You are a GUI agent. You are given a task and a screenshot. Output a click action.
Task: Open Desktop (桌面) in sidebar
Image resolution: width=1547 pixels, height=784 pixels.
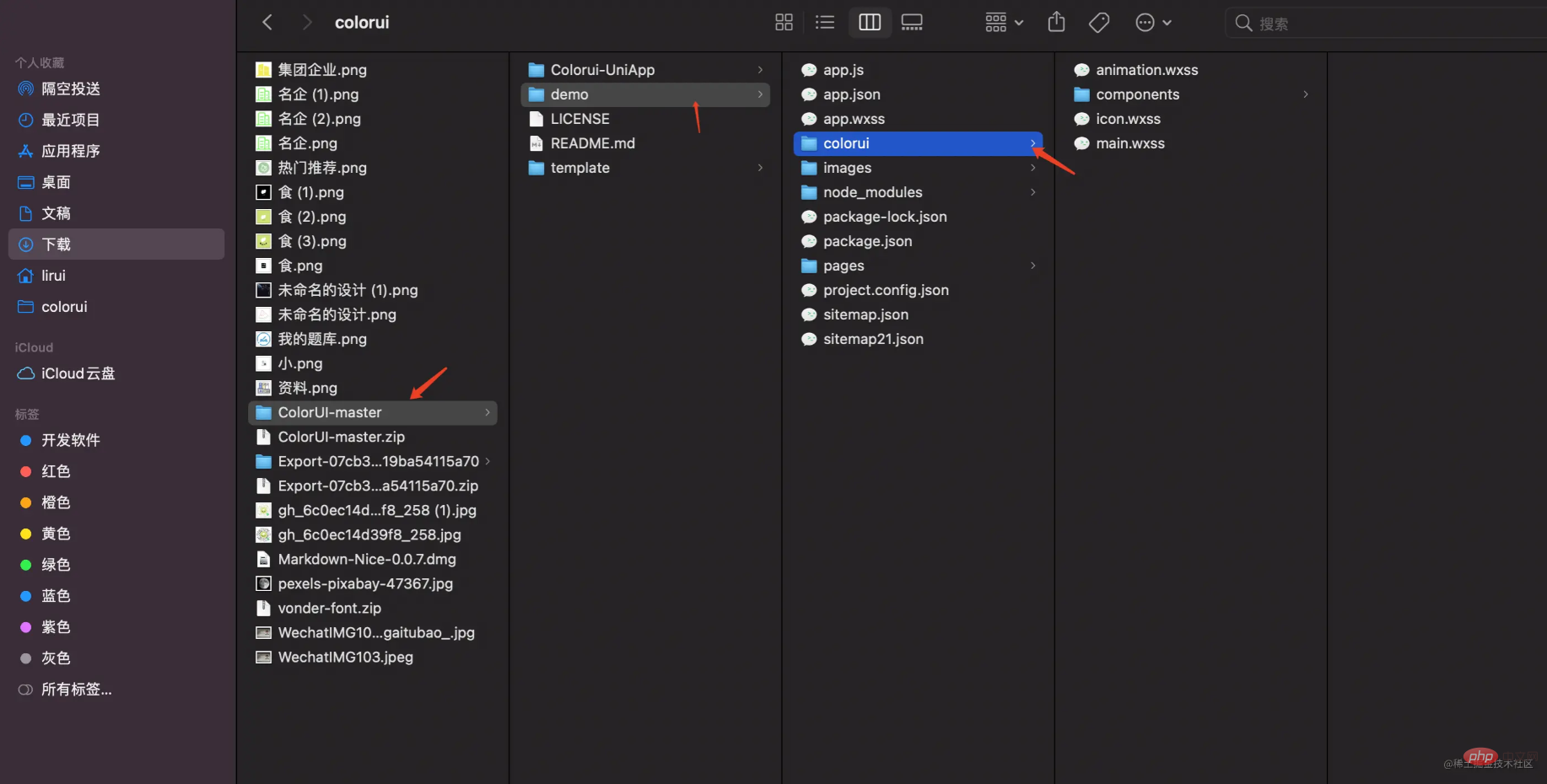[116, 182]
